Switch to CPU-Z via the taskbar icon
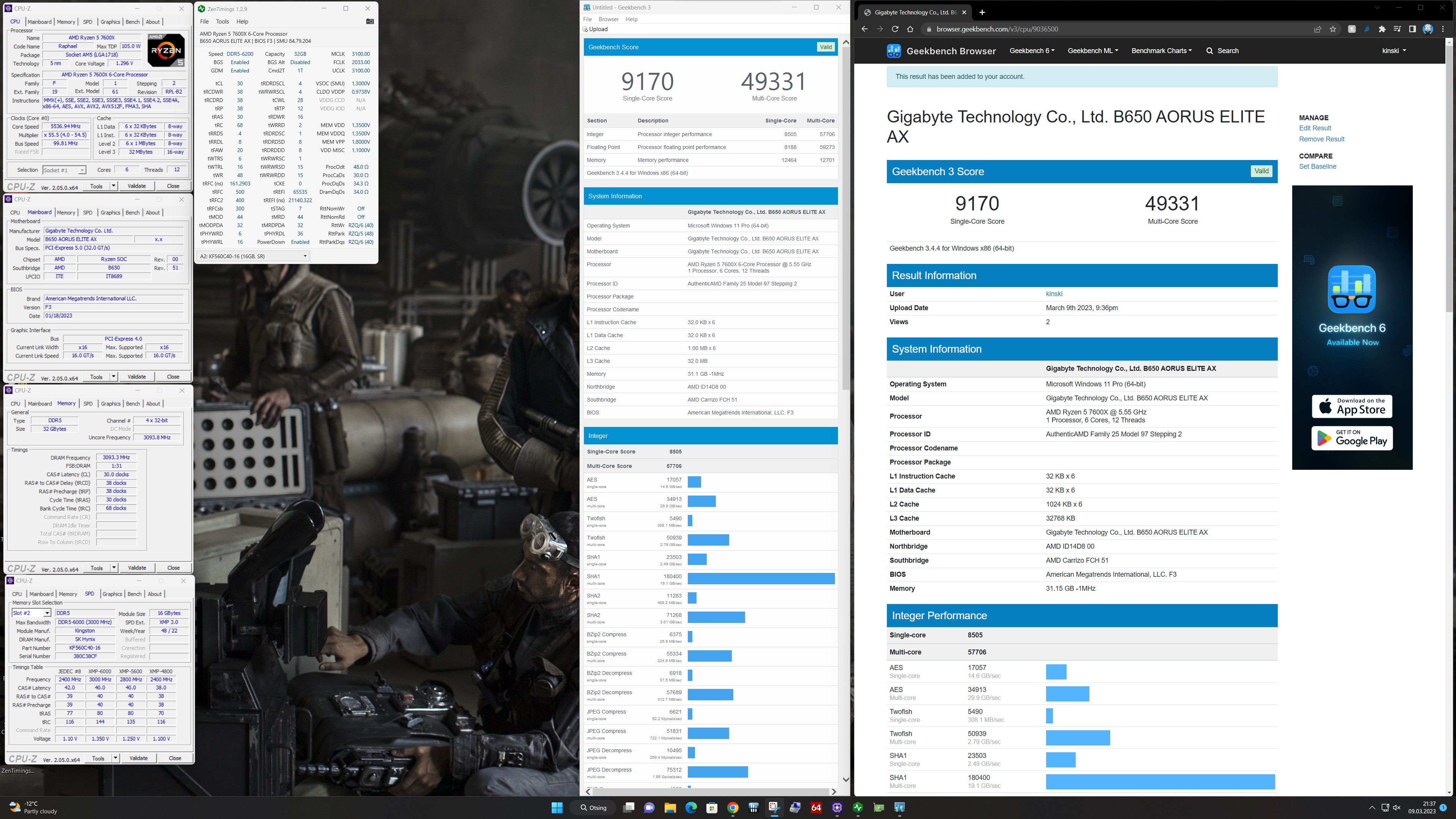1456x819 pixels. click(x=837, y=808)
